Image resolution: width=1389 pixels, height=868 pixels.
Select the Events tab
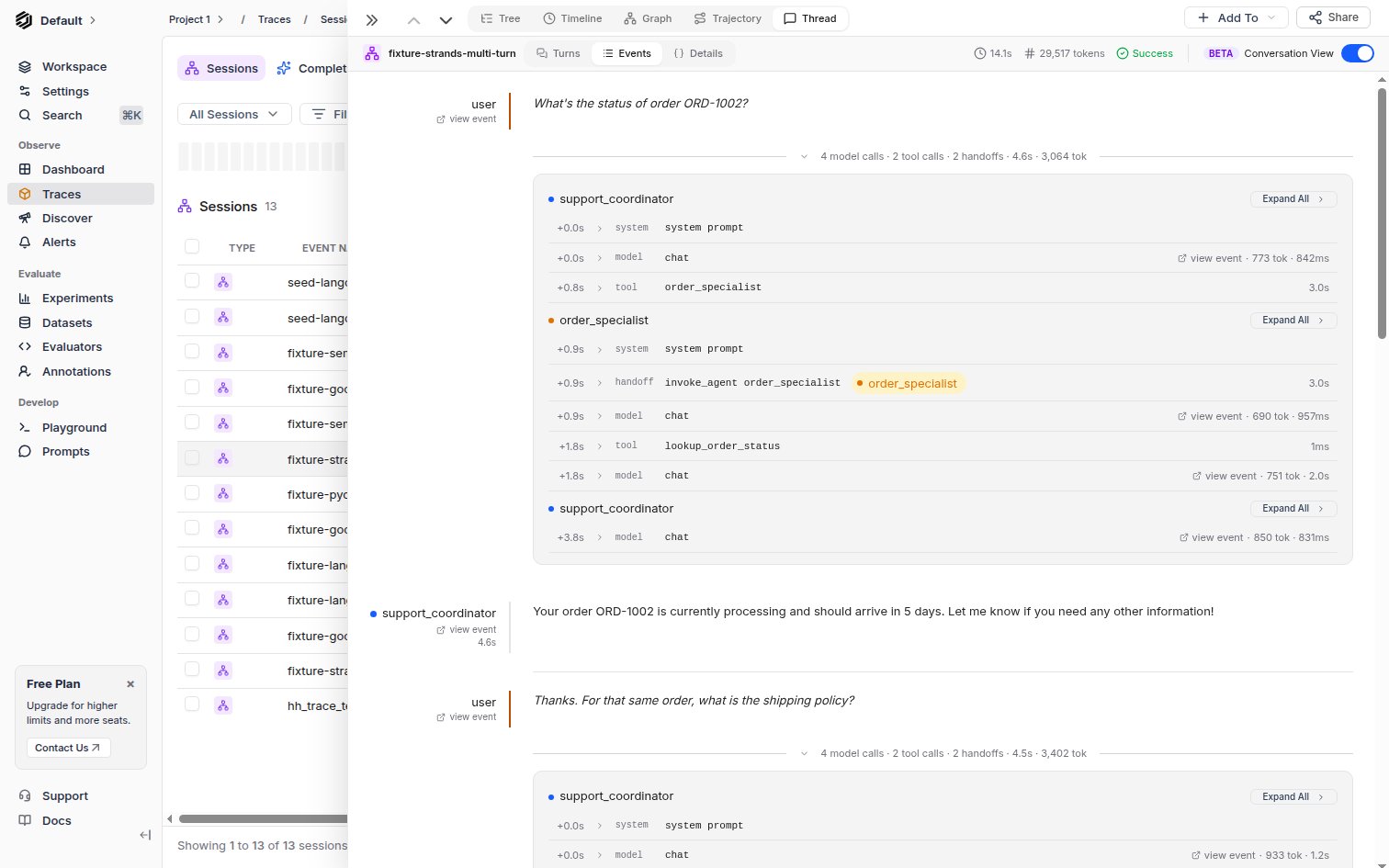627,53
